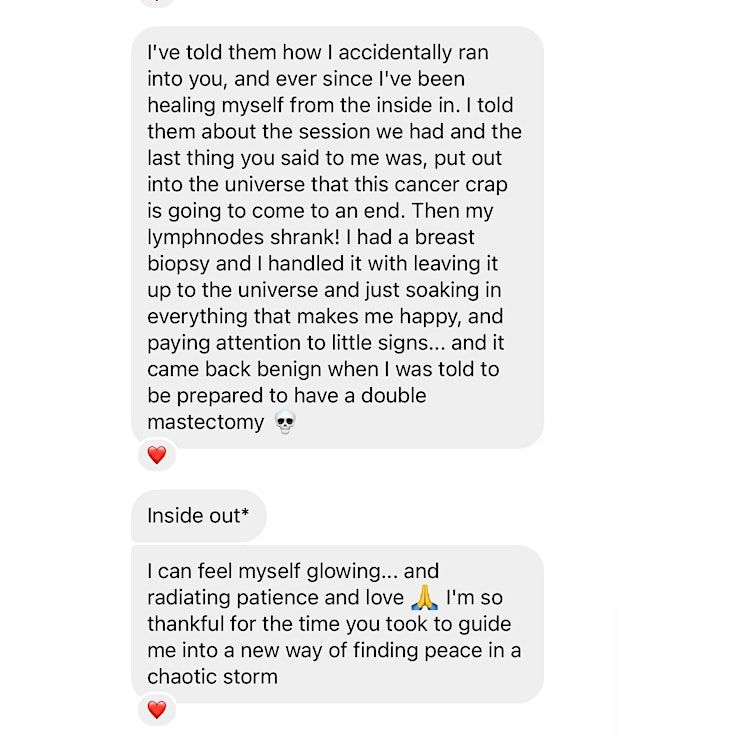The image size is (740, 740).
Task: Click the skull emoji after the word mastectomy
Action: pyautogui.click(x=285, y=422)
